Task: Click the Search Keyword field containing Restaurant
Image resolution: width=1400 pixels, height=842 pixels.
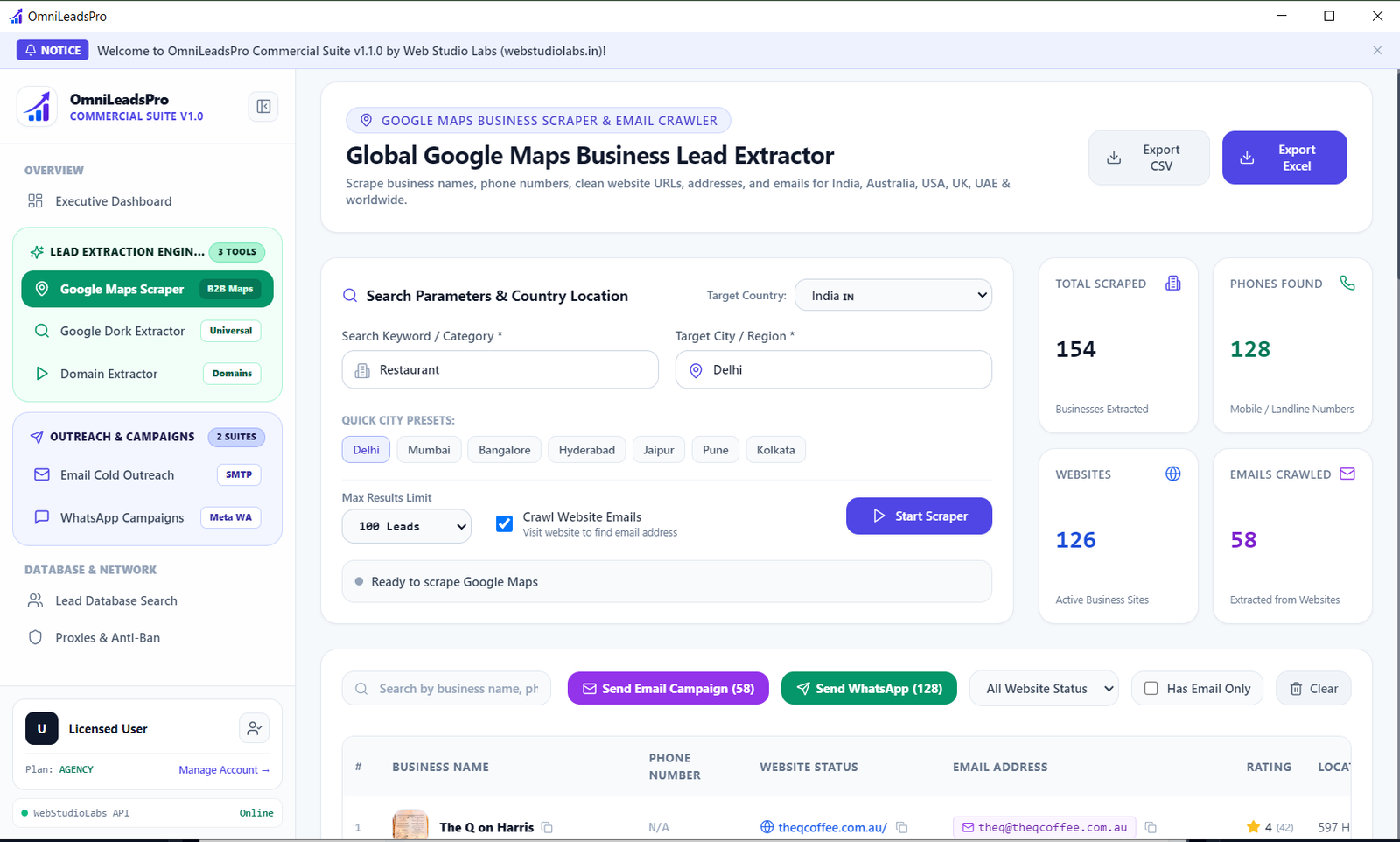Action: click(x=500, y=370)
